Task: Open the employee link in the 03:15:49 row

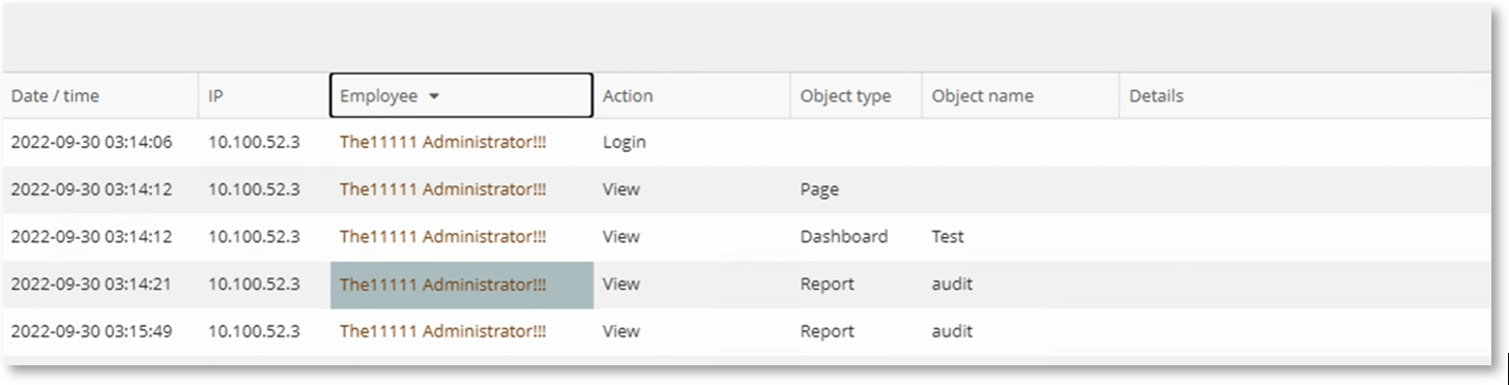Action: point(443,331)
